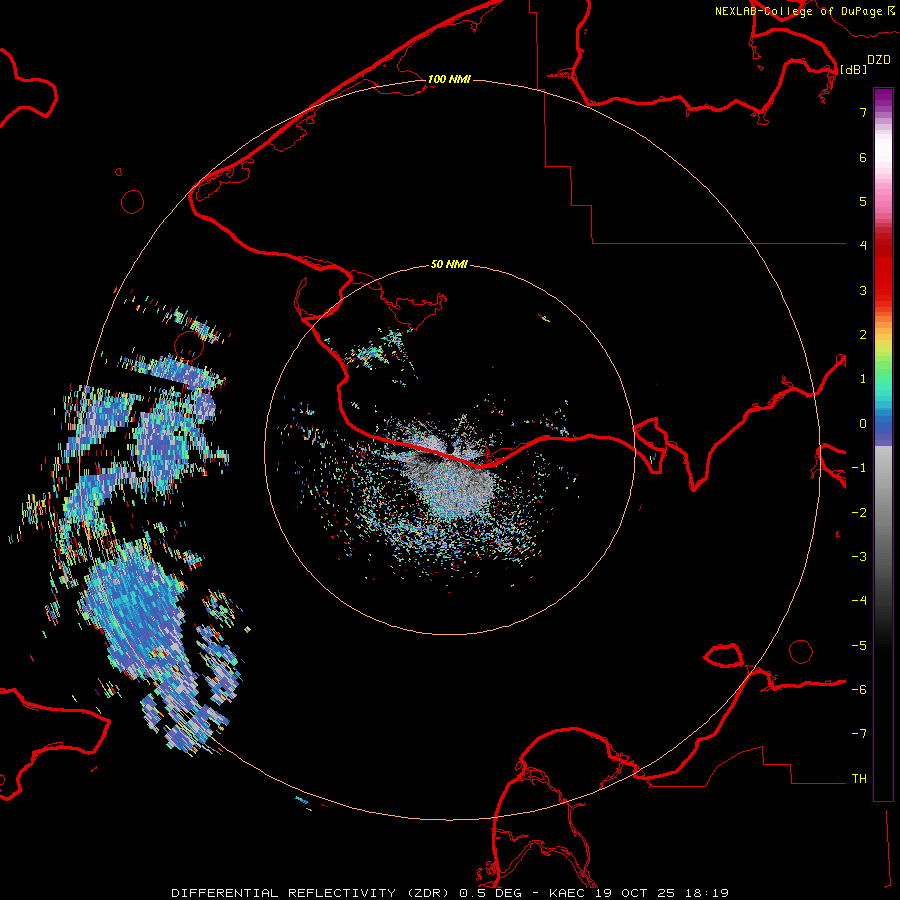Click the "18:19" timestamp in the caption
The image size is (900, 900).
point(705,893)
